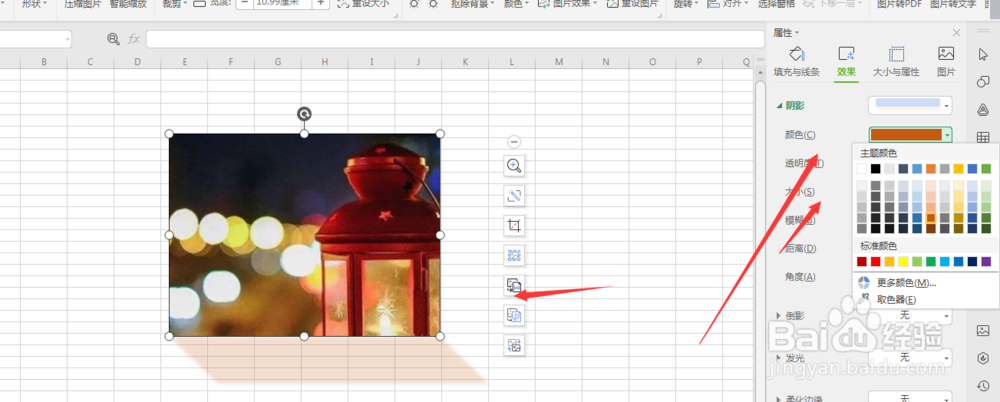Click the formula bar input field
1000x402 pixels.
point(455,39)
